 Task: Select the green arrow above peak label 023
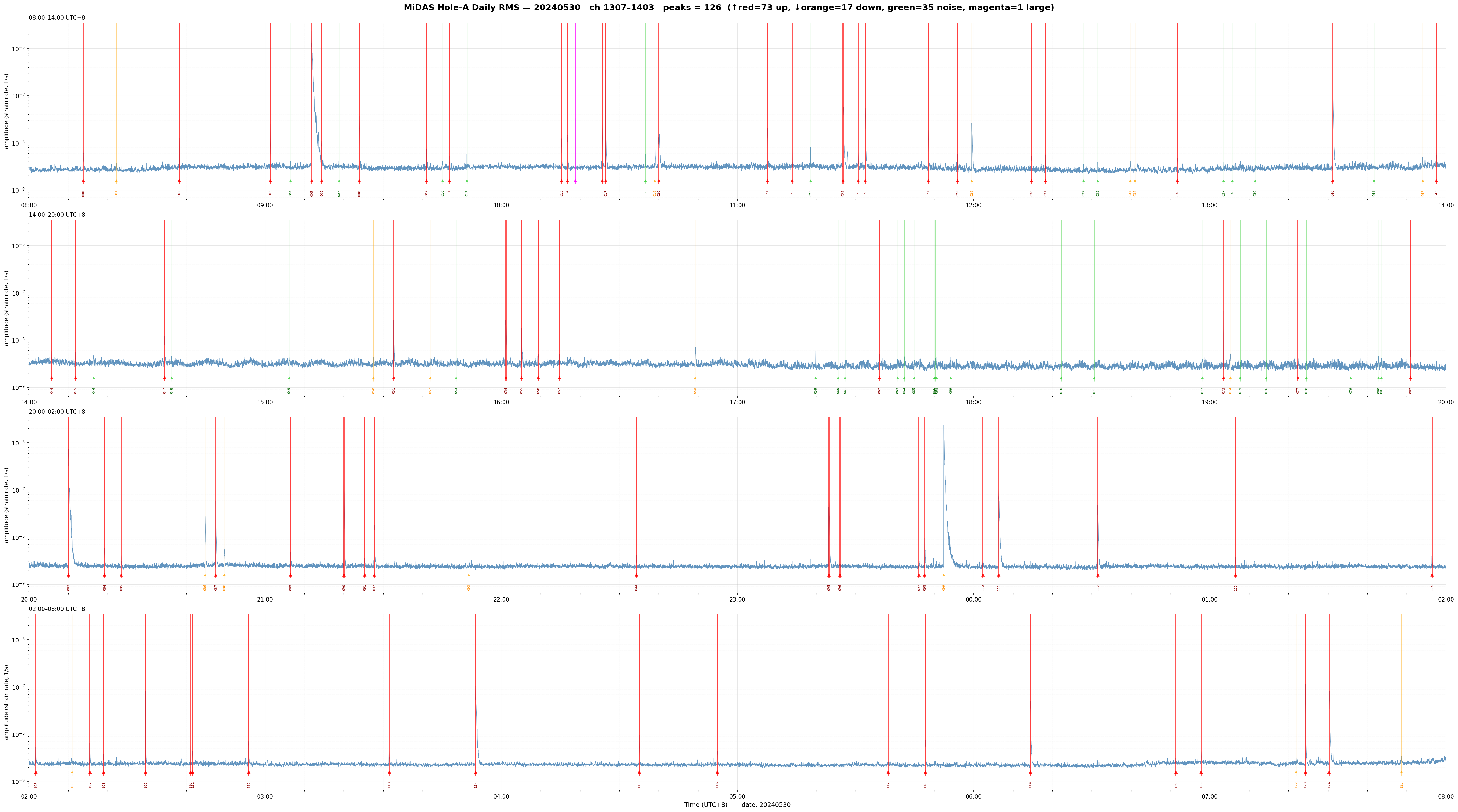(x=810, y=181)
